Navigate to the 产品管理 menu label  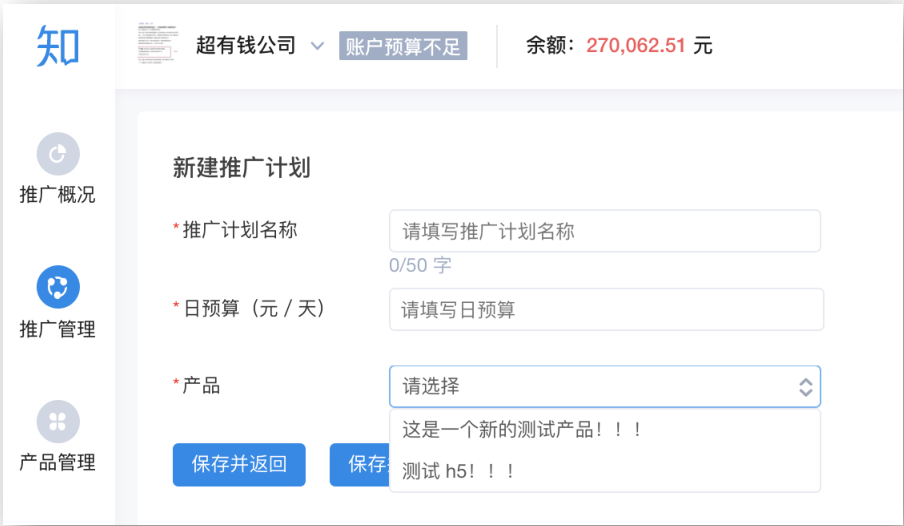coord(58,463)
